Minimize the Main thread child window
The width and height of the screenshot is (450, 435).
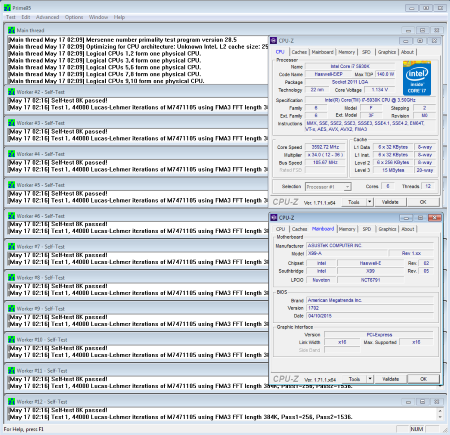coord(408,30)
